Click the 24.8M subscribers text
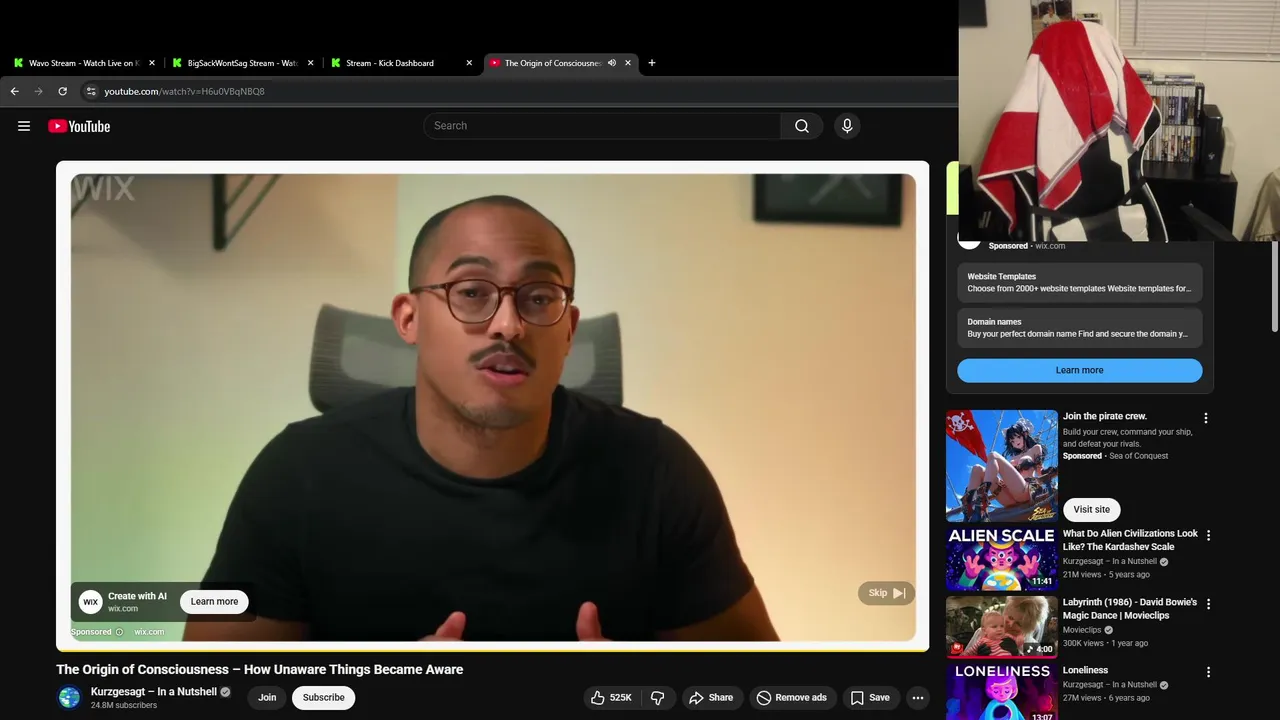The width and height of the screenshot is (1280, 720). click(x=124, y=705)
